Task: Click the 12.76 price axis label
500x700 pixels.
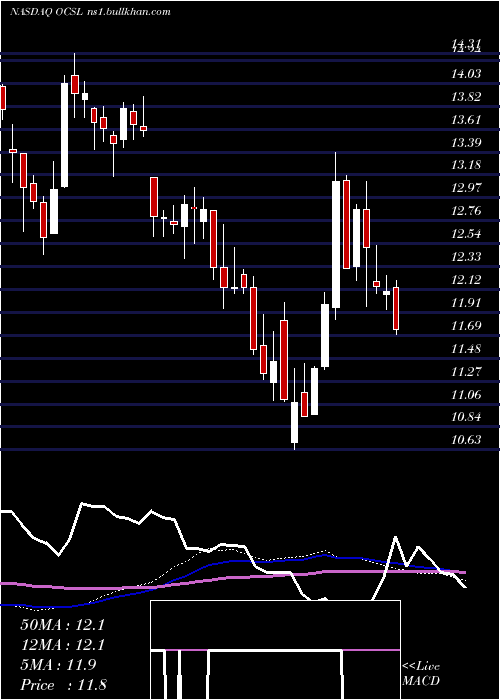Action: coord(466,211)
